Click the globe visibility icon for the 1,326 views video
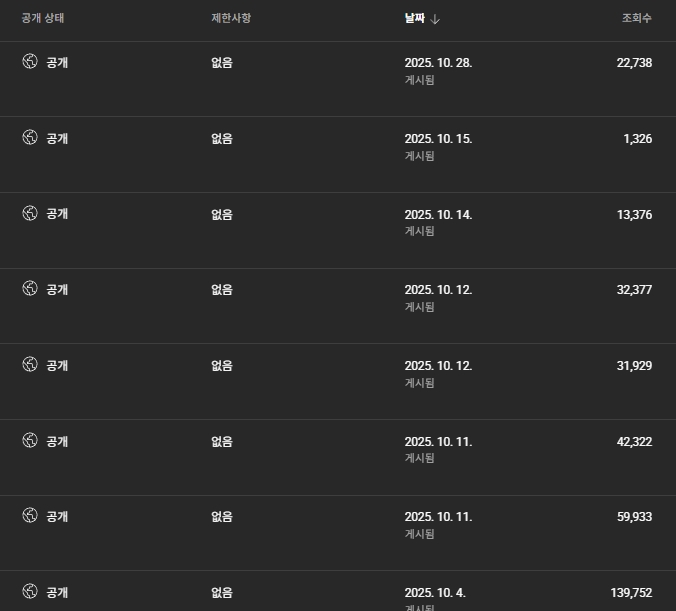Viewport: 676px width, 611px height. click(30, 138)
